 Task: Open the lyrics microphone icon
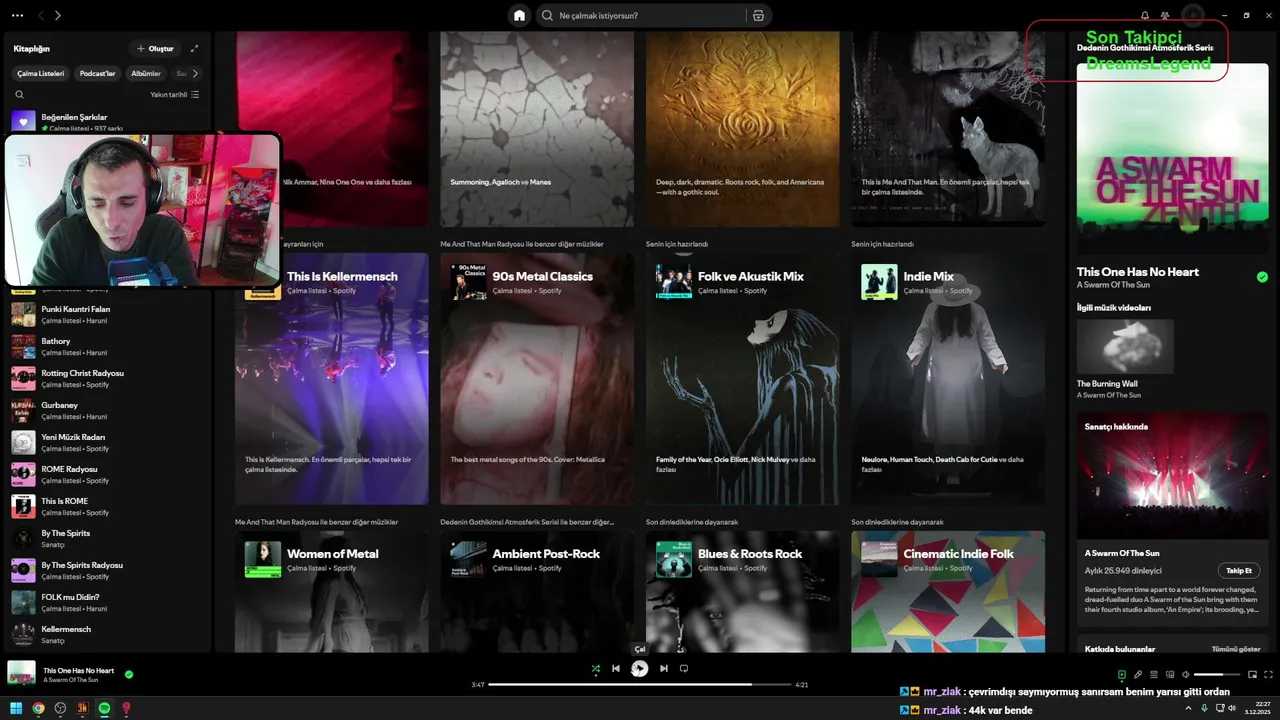pos(1137,674)
